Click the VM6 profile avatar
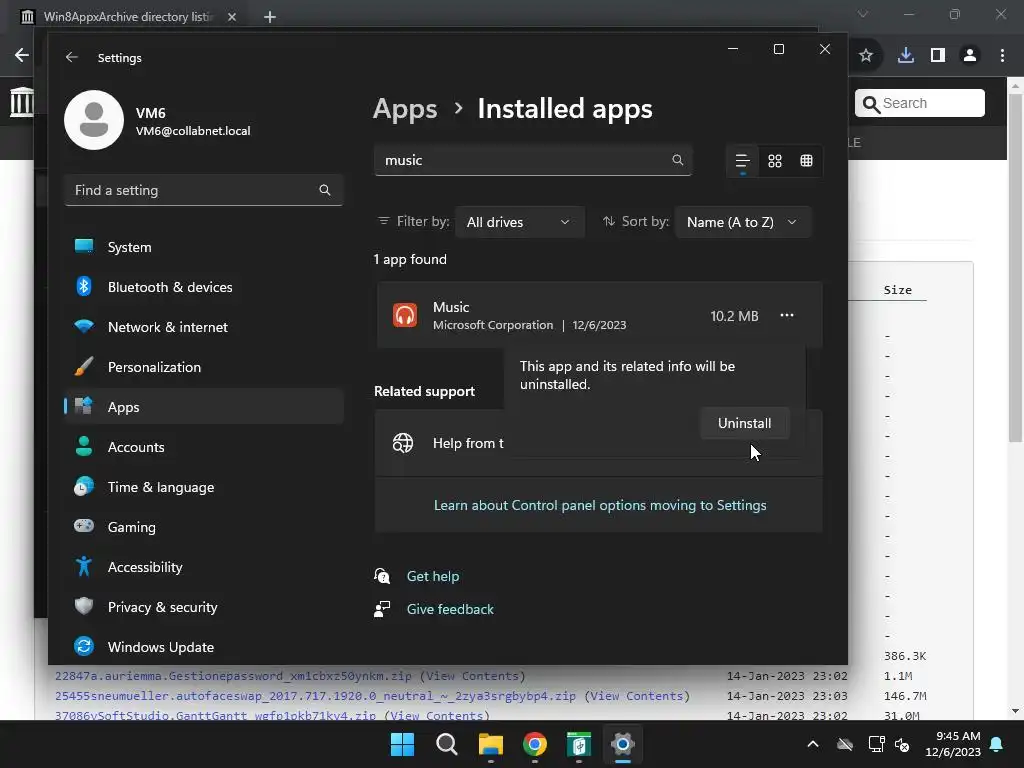The image size is (1024, 768). 94,120
